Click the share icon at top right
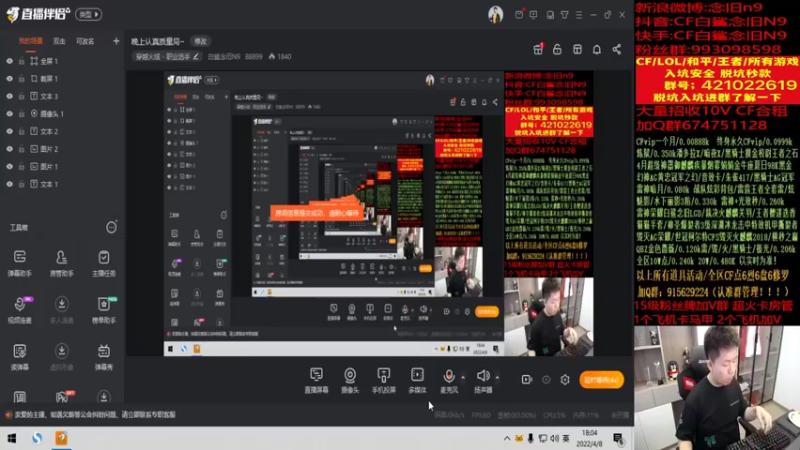This screenshot has width=800, height=450. tap(616, 49)
